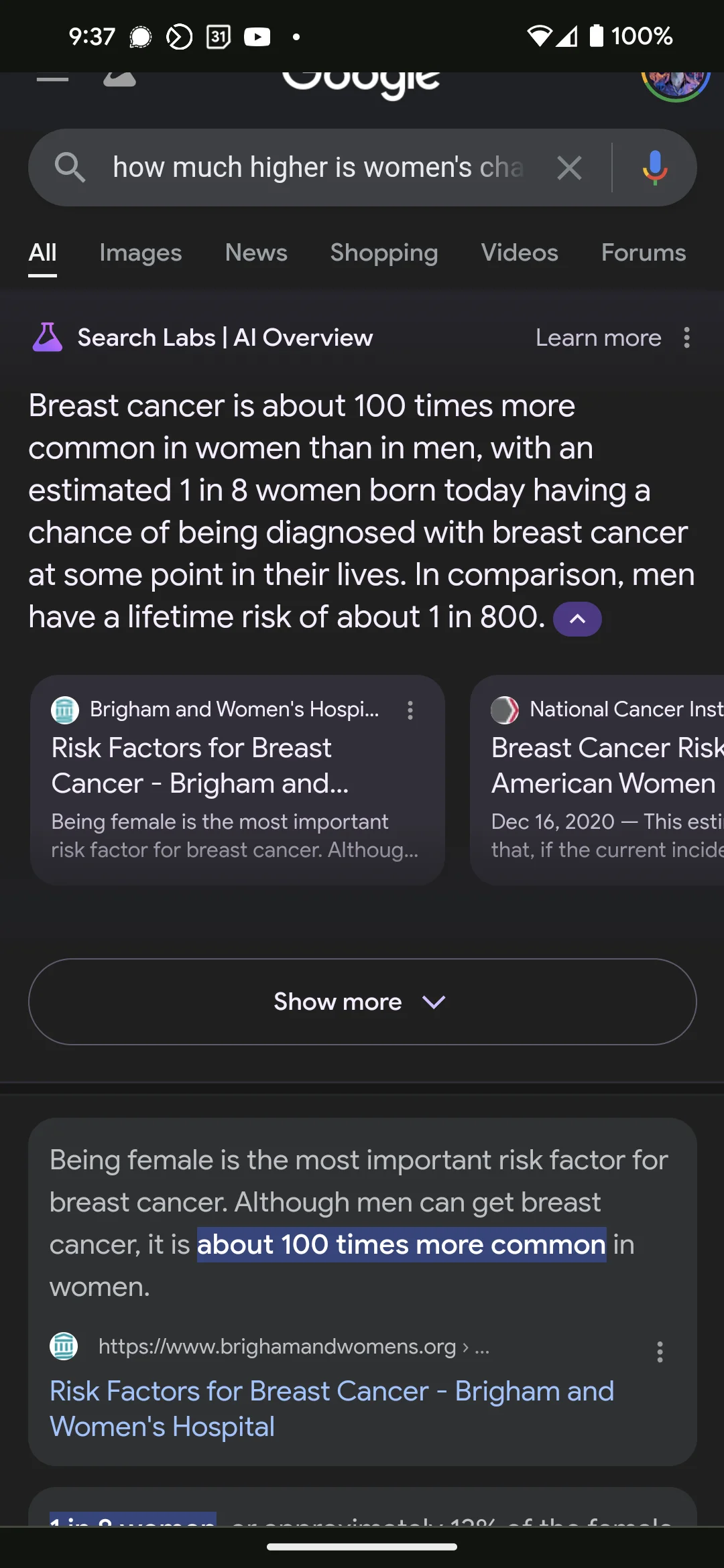Screen dimensions: 724x1568
Task: Open Risk Factors for Breast Cancer result link
Action: 332,1409
